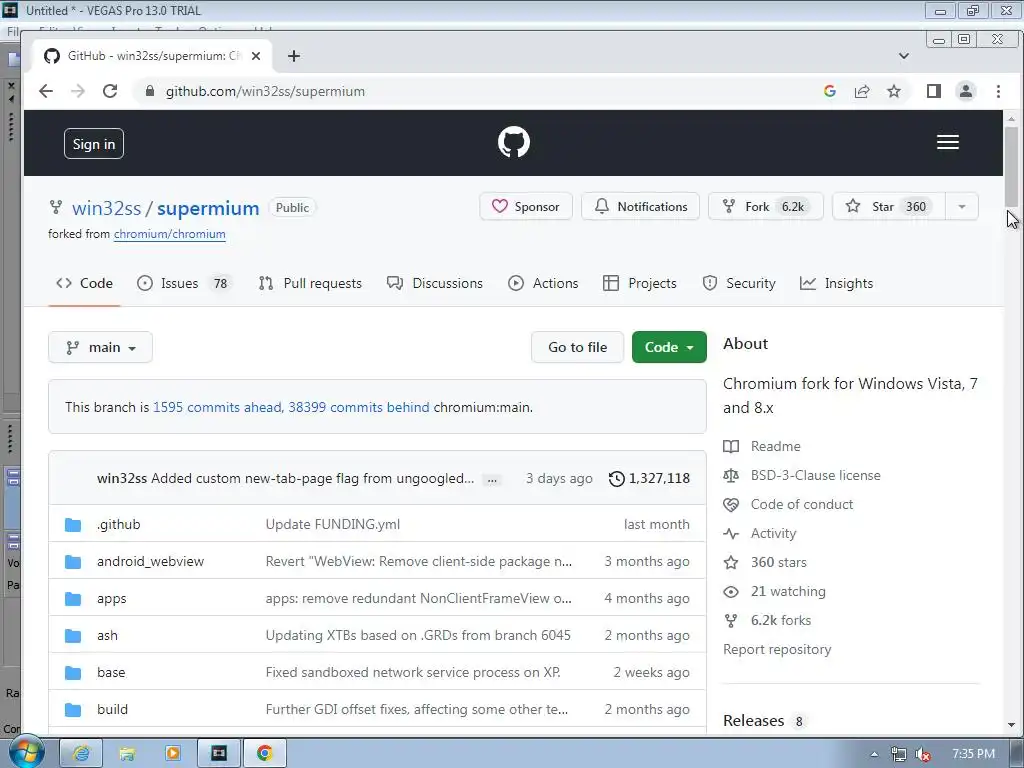Viewport: 1024px width, 768px height.
Task: Open the chromium/chromium link
Action: tap(170, 234)
